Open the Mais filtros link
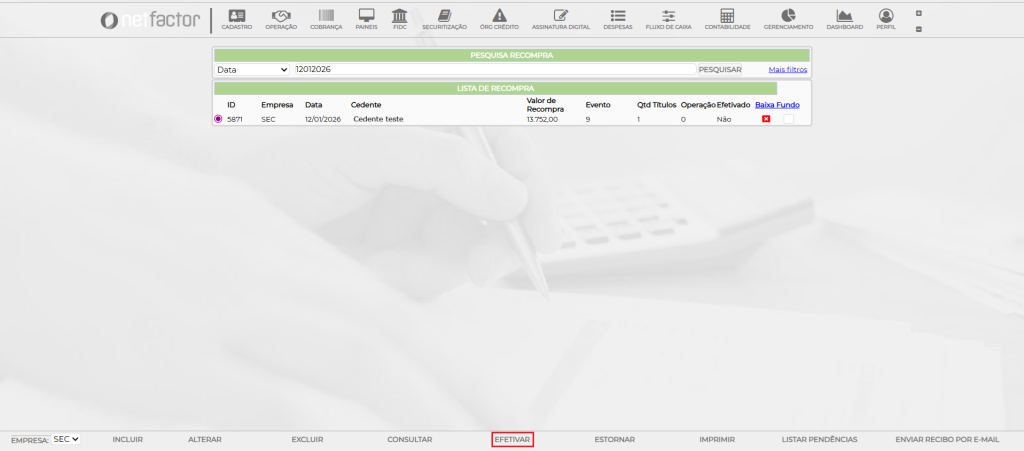1024x451 pixels. (787, 70)
